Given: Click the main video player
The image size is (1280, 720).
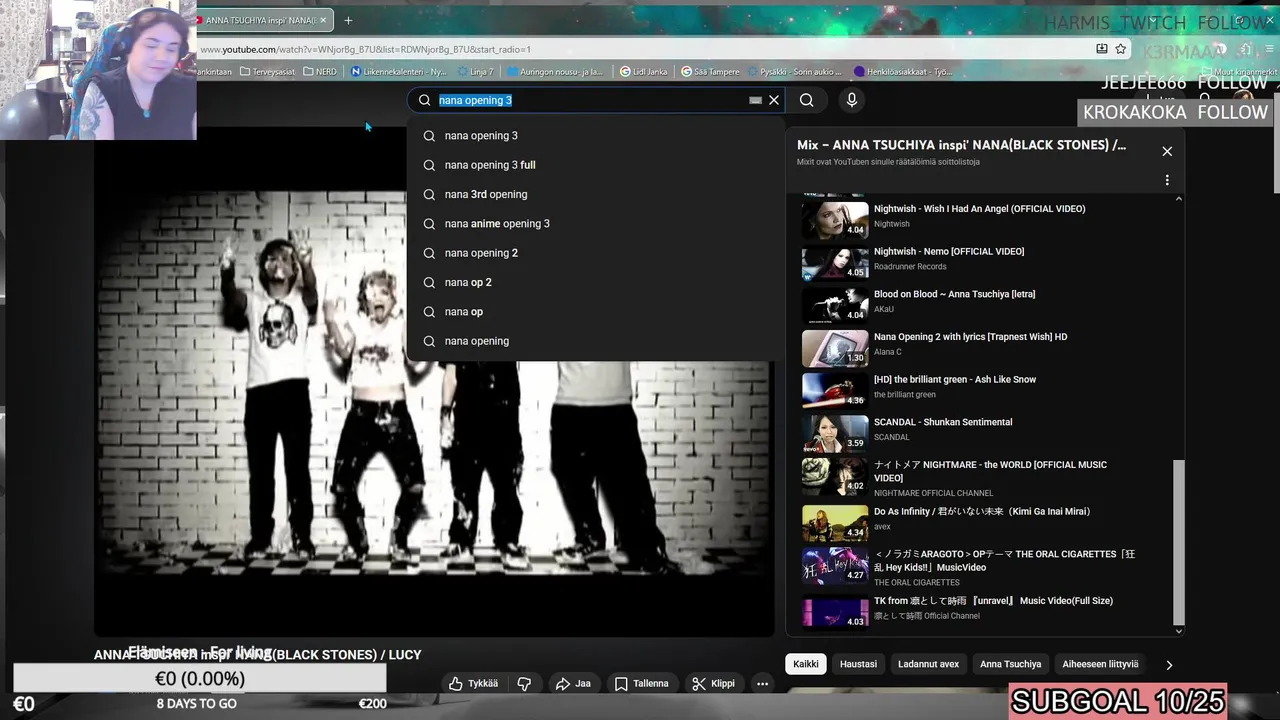Looking at the screenshot, I should click(434, 380).
